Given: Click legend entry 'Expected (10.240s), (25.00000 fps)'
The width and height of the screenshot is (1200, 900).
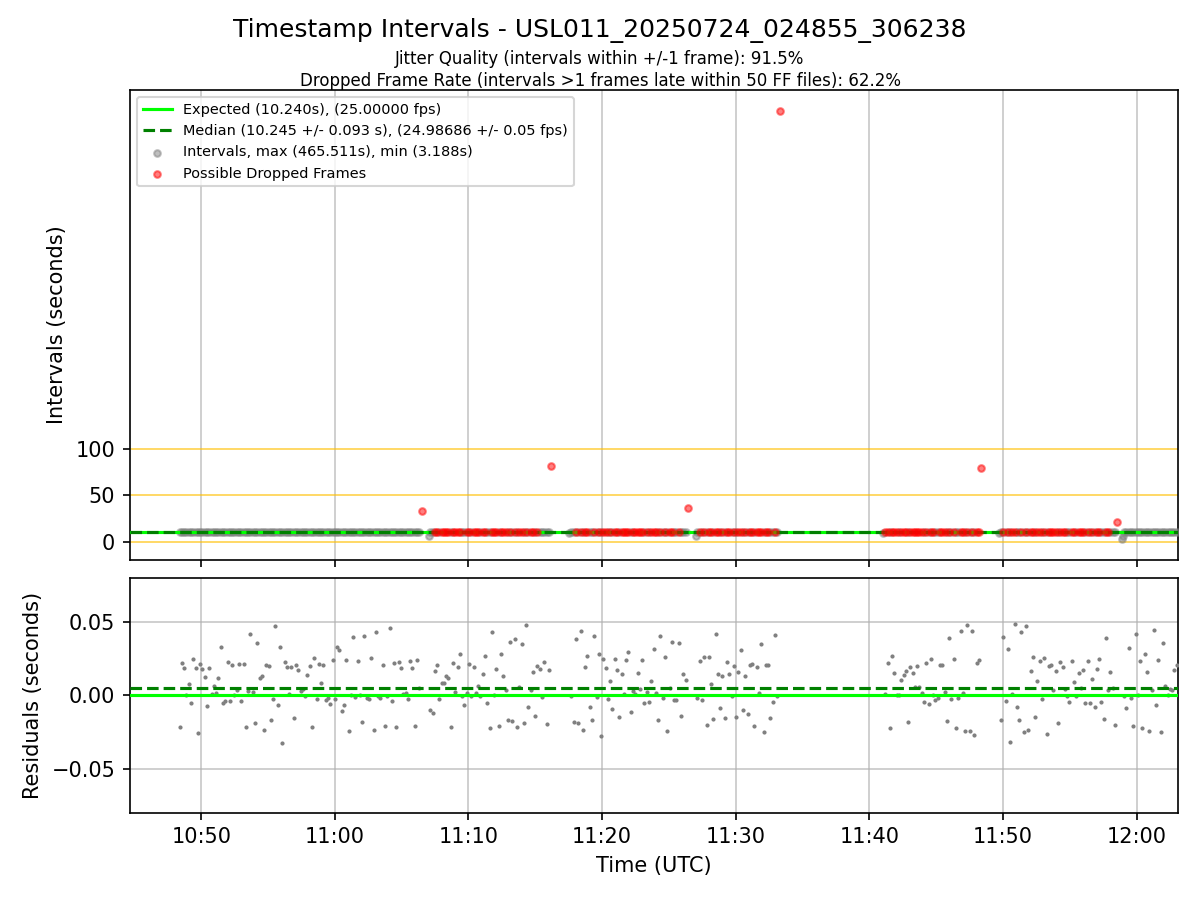Looking at the screenshot, I should [x=312, y=109].
